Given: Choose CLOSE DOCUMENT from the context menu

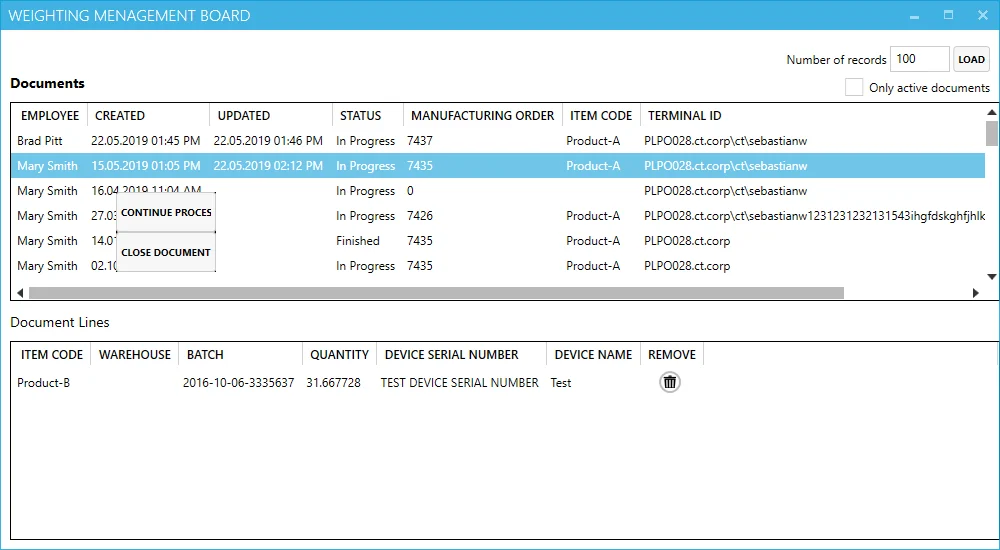Looking at the screenshot, I should (x=166, y=252).
